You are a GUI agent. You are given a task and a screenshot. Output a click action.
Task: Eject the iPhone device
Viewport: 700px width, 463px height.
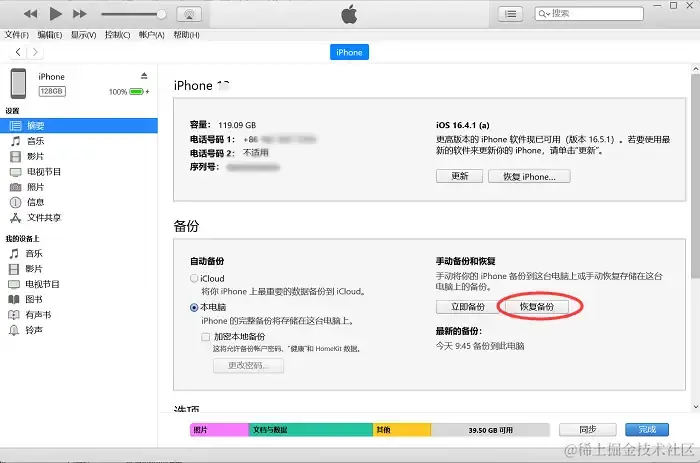[144, 76]
